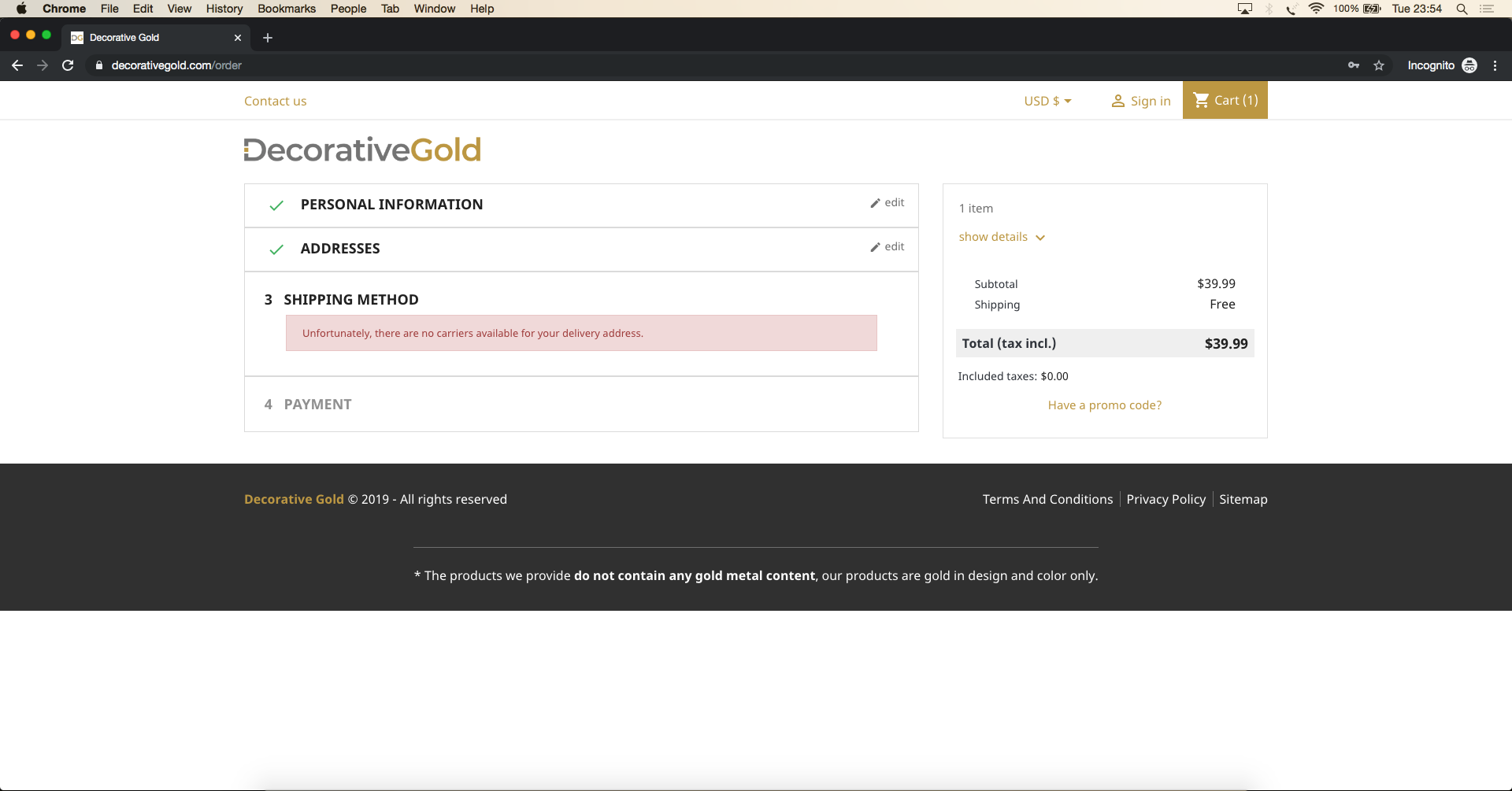Open the Window menu
1512x791 pixels.
pos(435,9)
